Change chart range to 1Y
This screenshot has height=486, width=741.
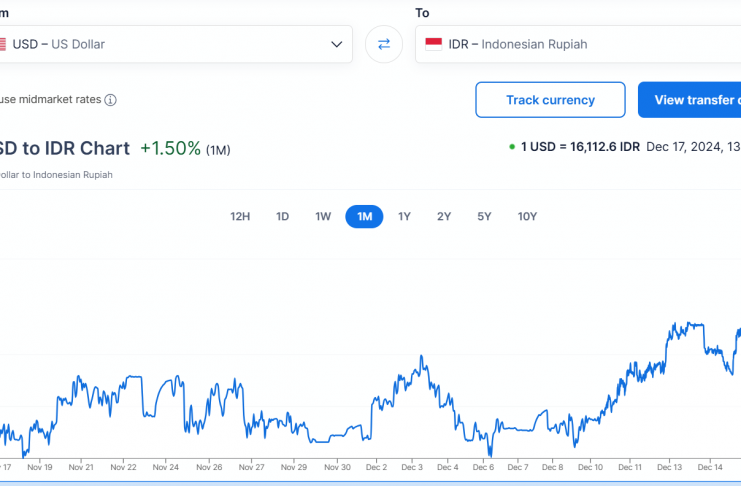(x=404, y=217)
